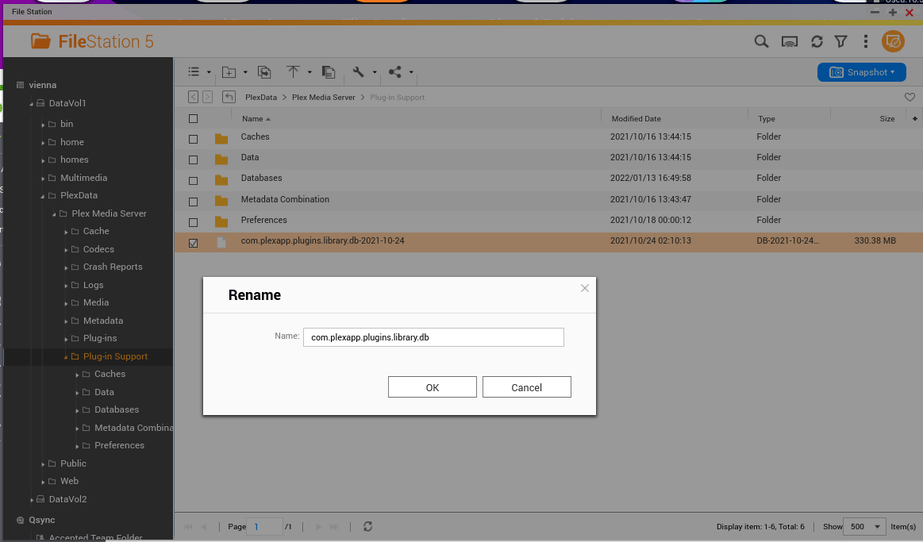923x542 pixels.
Task: Check the Data row checkbox
Action: coord(193,160)
